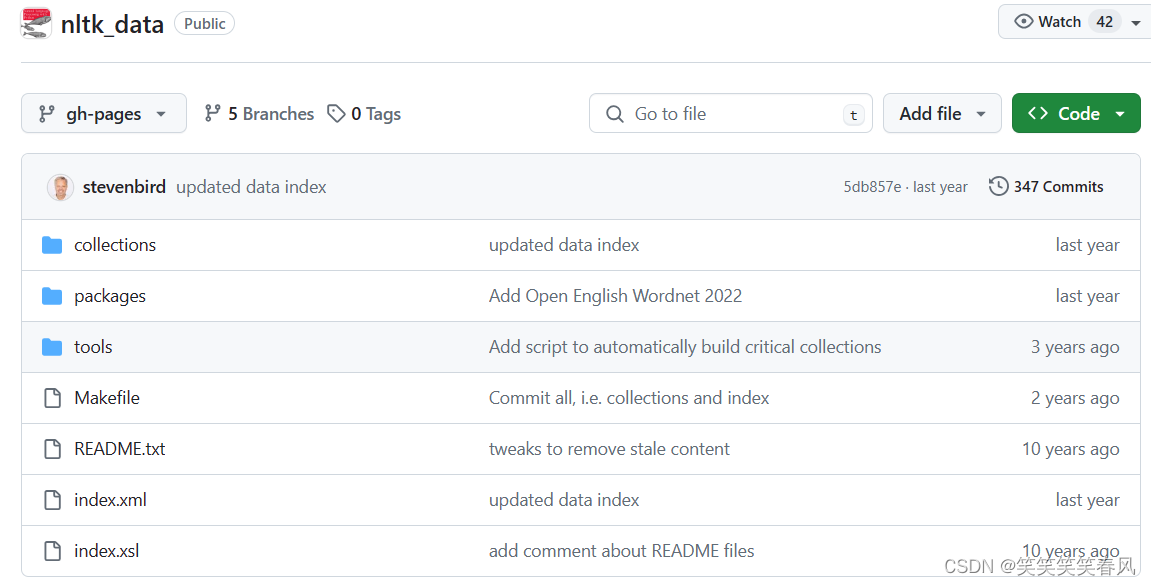Open the green Code dropdown button
The height and width of the screenshot is (585, 1151).
click(1075, 114)
